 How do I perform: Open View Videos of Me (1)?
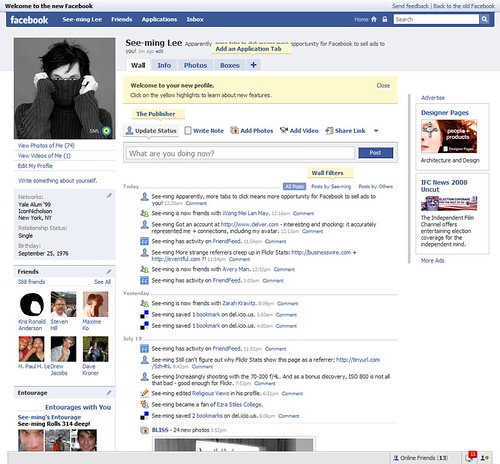(44, 156)
